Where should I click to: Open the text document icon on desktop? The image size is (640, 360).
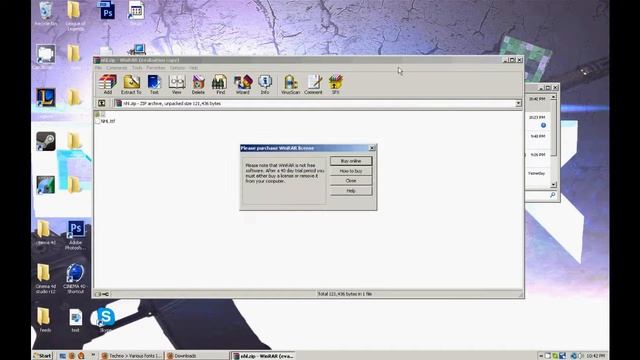76,320
